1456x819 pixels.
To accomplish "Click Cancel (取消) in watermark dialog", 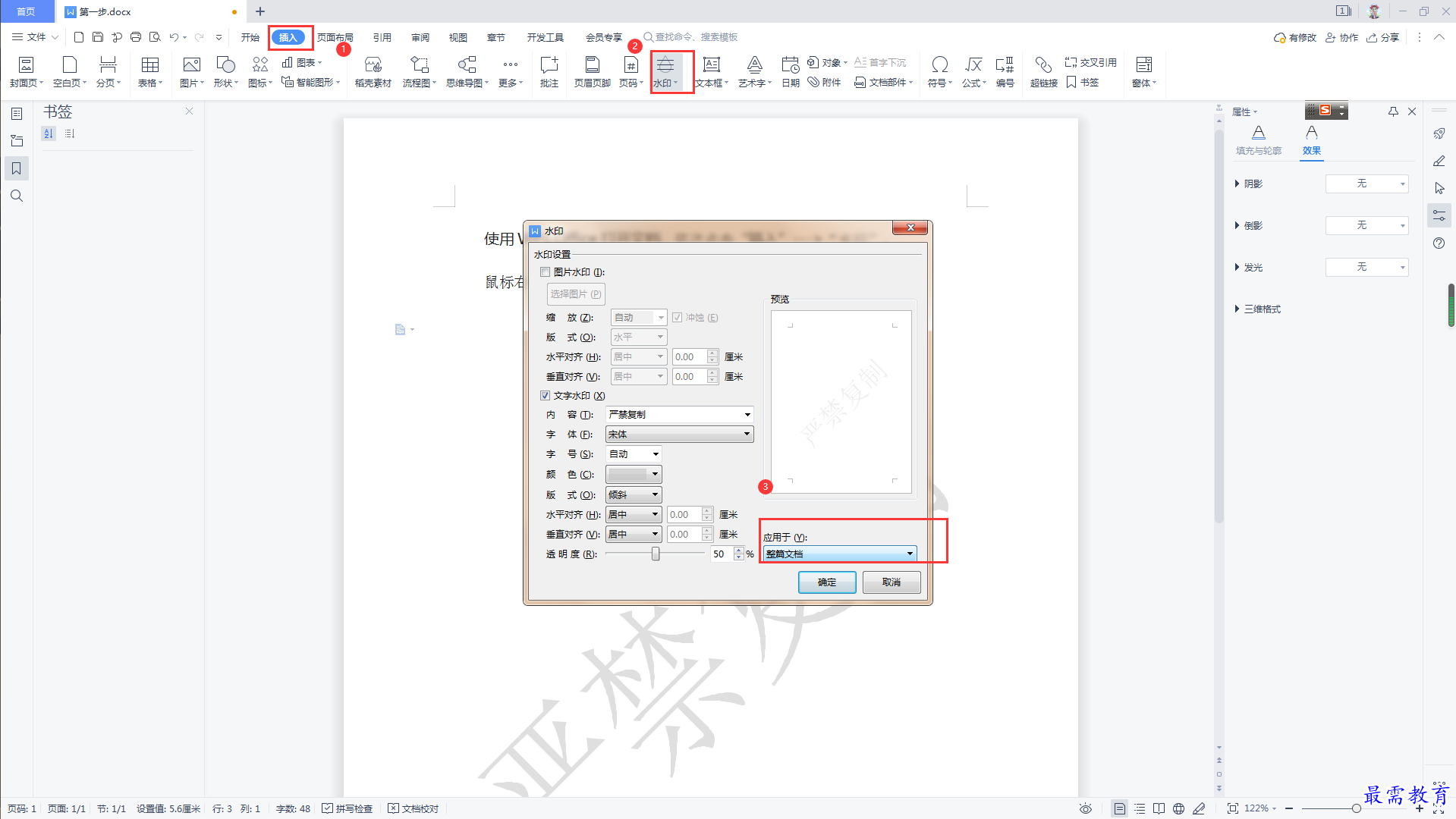I will pyautogui.click(x=892, y=582).
